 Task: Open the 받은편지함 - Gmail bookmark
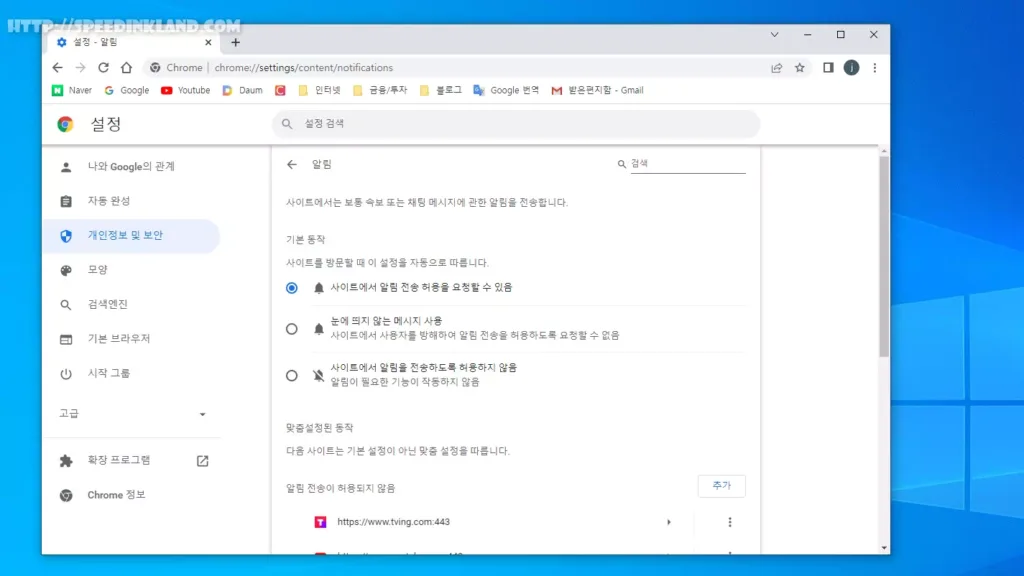(x=598, y=90)
